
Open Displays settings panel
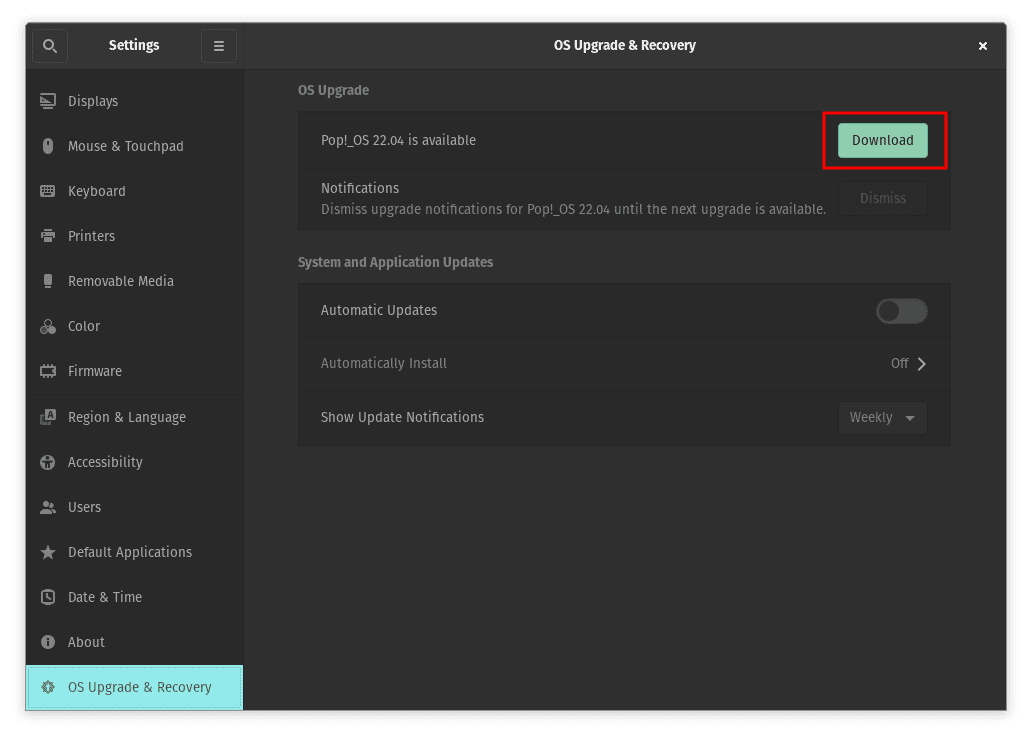click(134, 101)
